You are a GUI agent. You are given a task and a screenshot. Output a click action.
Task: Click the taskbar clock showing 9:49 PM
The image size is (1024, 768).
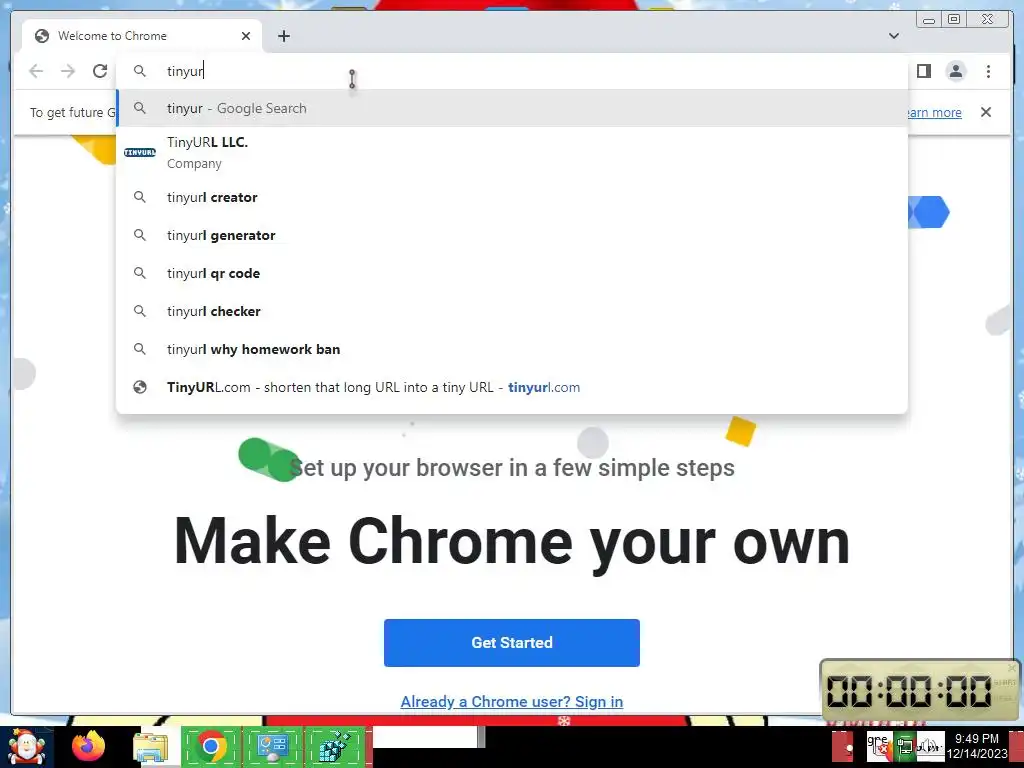977,746
